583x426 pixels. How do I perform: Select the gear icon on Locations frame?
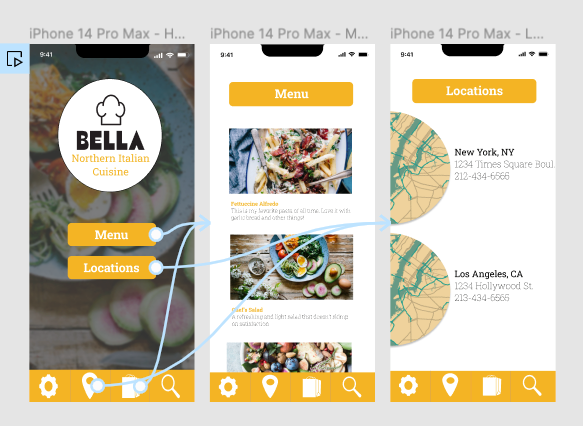tap(408, 385)
